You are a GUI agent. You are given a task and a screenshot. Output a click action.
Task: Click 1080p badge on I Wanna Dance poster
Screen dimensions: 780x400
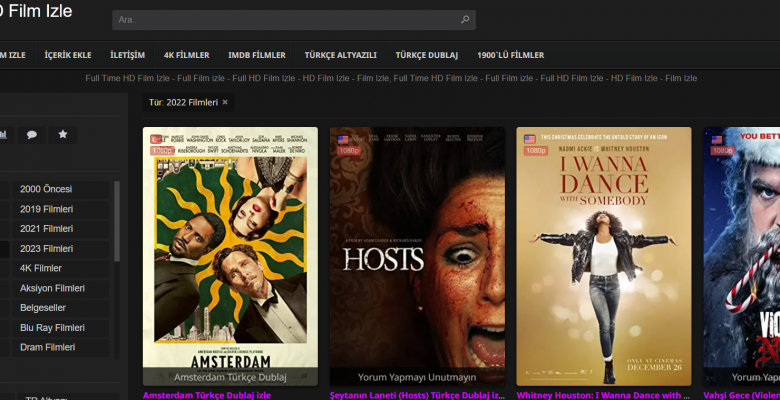click(x=536, y=150)
